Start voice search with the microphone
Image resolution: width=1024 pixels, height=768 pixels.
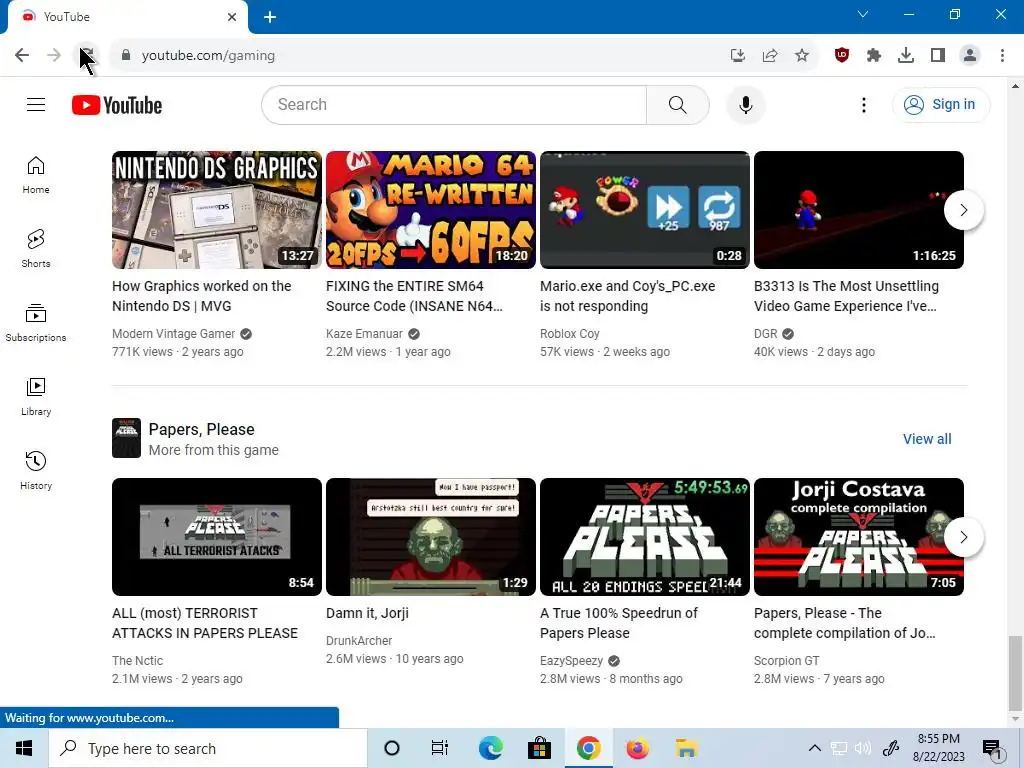coord(745,104)
